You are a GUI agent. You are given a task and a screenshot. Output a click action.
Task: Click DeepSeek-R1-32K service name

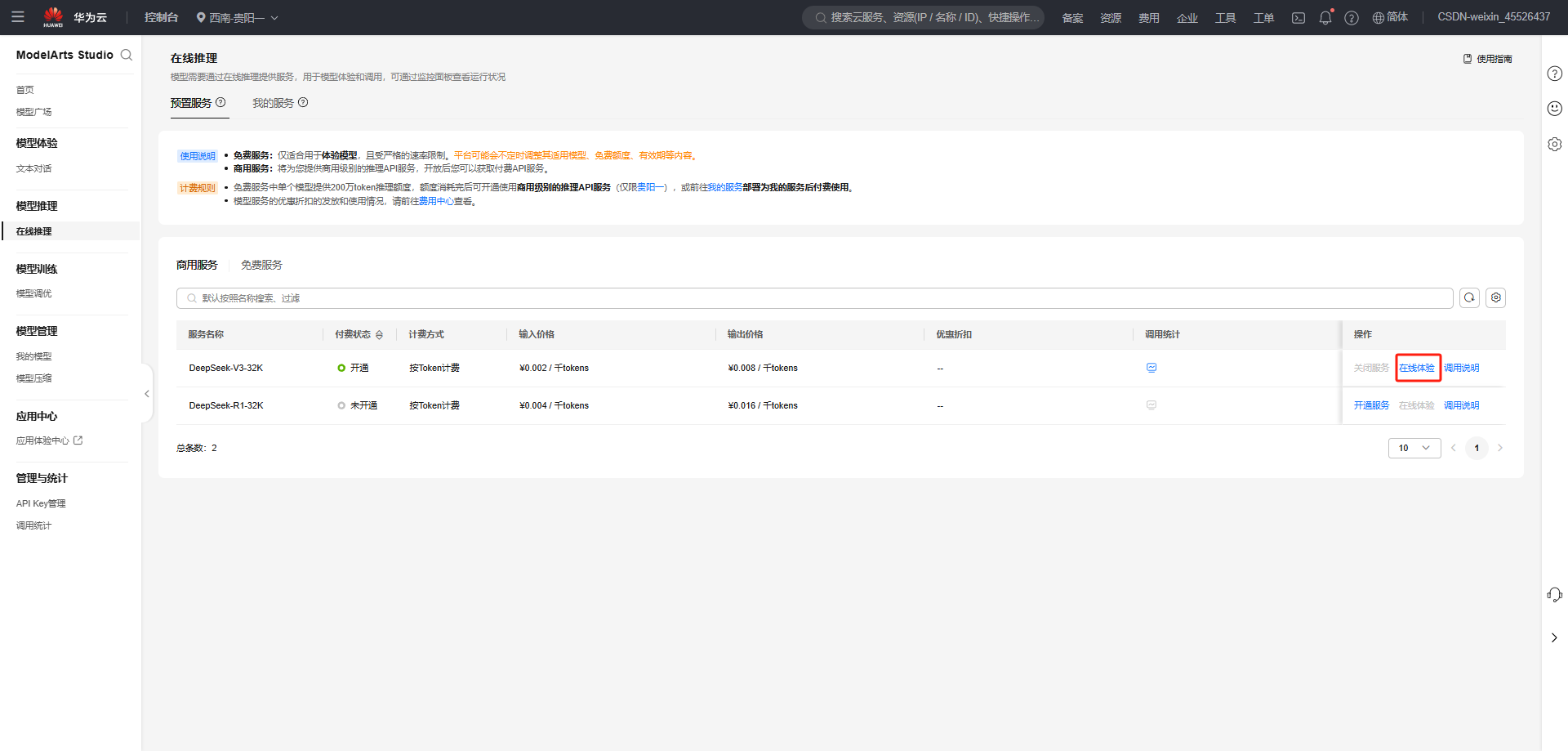(x=226, y=405)
